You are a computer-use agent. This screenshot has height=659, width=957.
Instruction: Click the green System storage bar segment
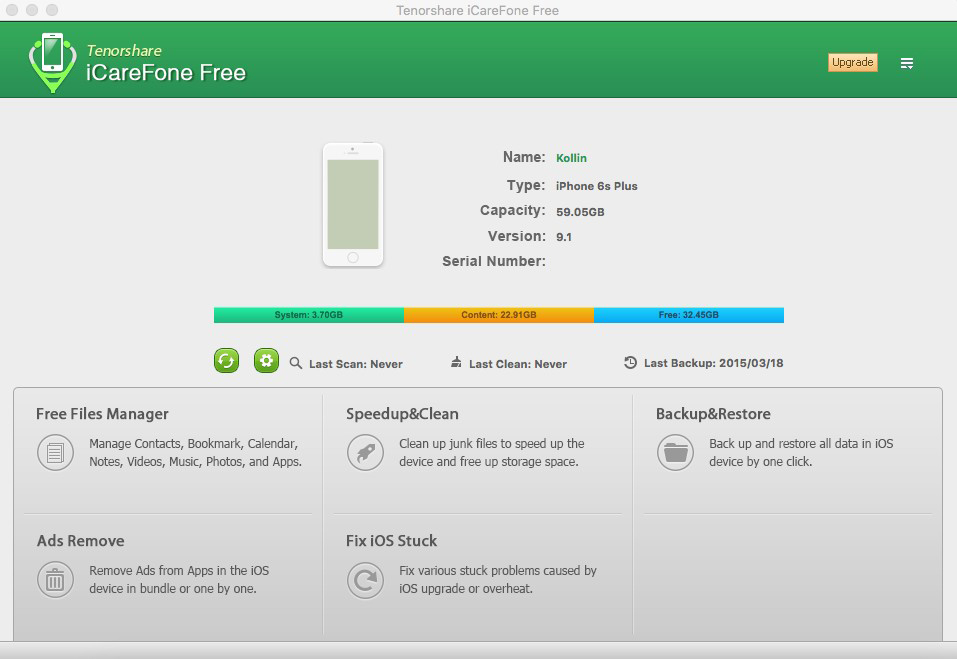(x=308, y=315)
